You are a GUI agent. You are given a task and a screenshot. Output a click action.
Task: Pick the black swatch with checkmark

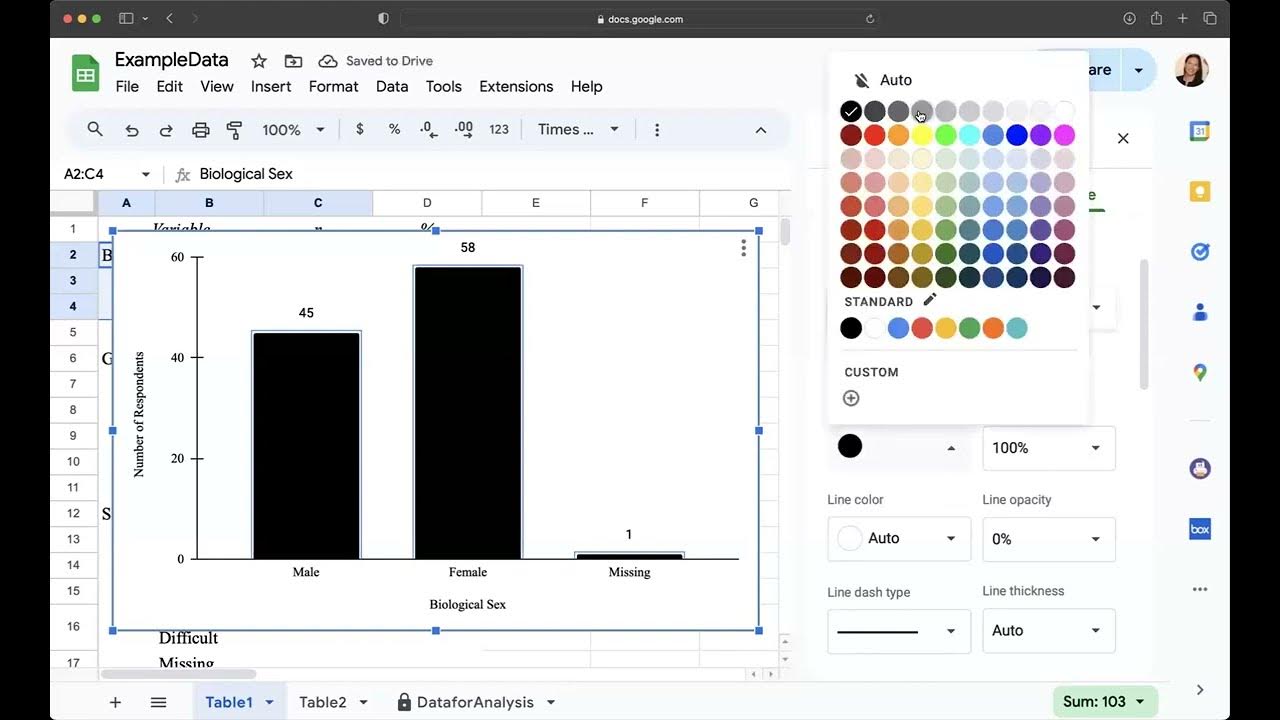coord(851,111)
